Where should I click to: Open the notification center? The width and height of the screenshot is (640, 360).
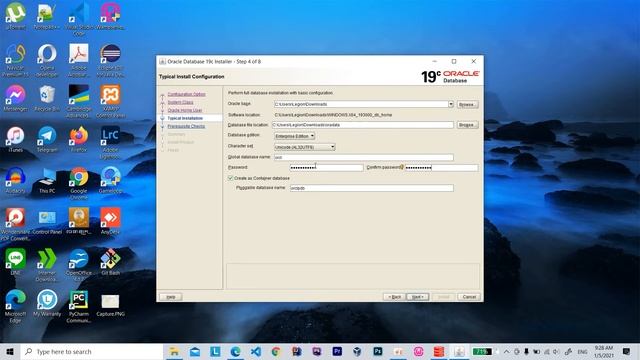(x=627, y=351)
